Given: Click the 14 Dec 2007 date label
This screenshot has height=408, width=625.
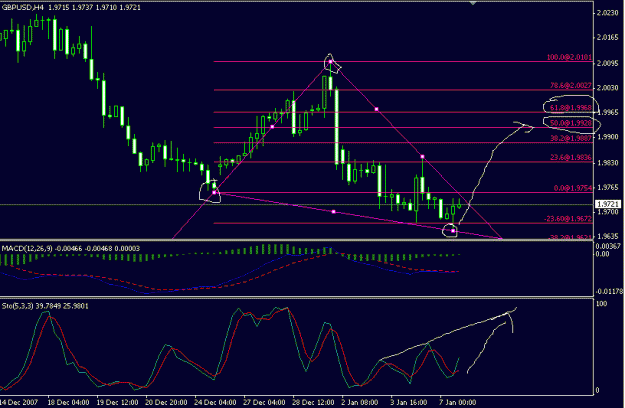Looking at the screenshot, I should (x=19, y=402).
